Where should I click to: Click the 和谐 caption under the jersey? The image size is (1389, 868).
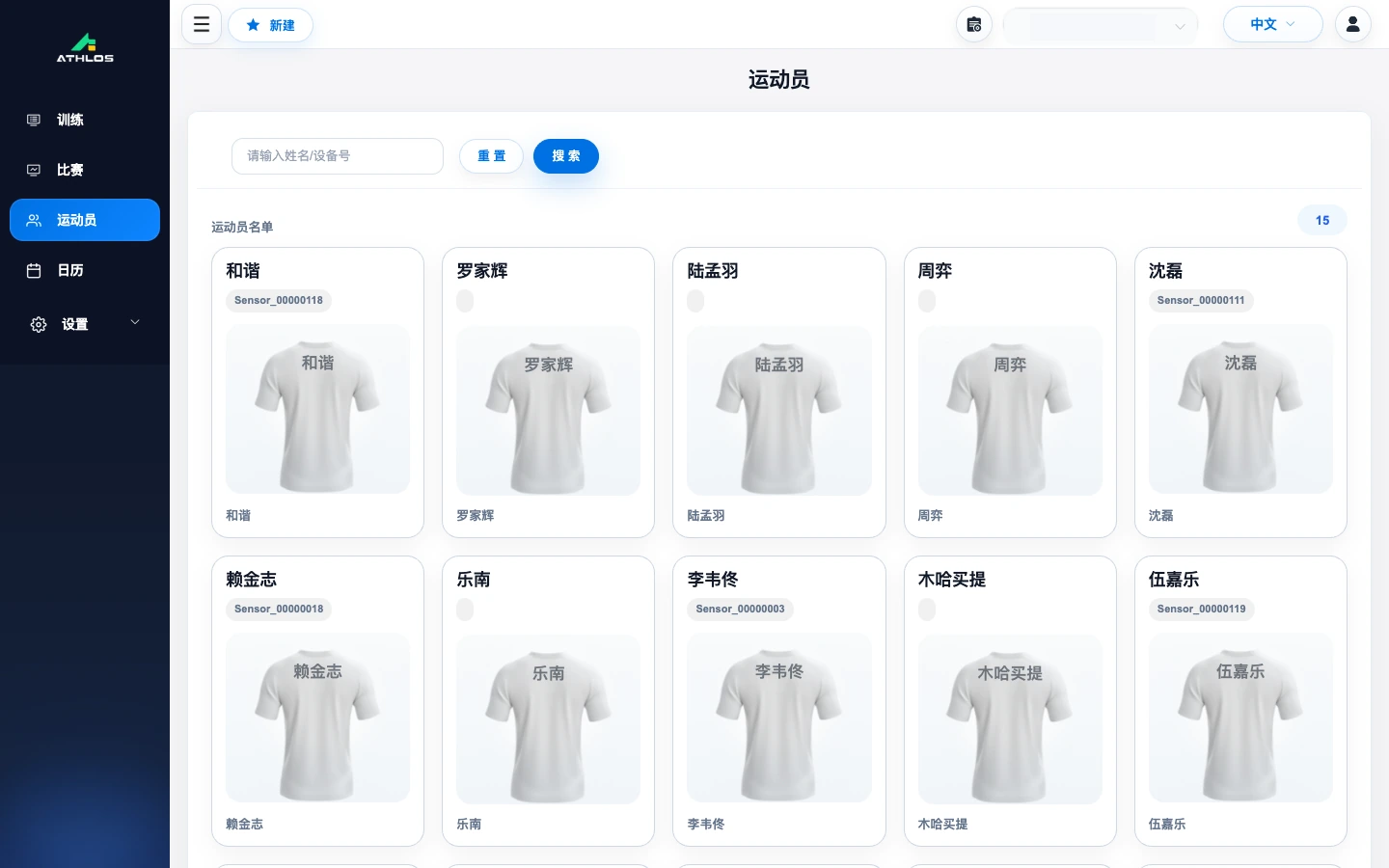coord(238,516)
